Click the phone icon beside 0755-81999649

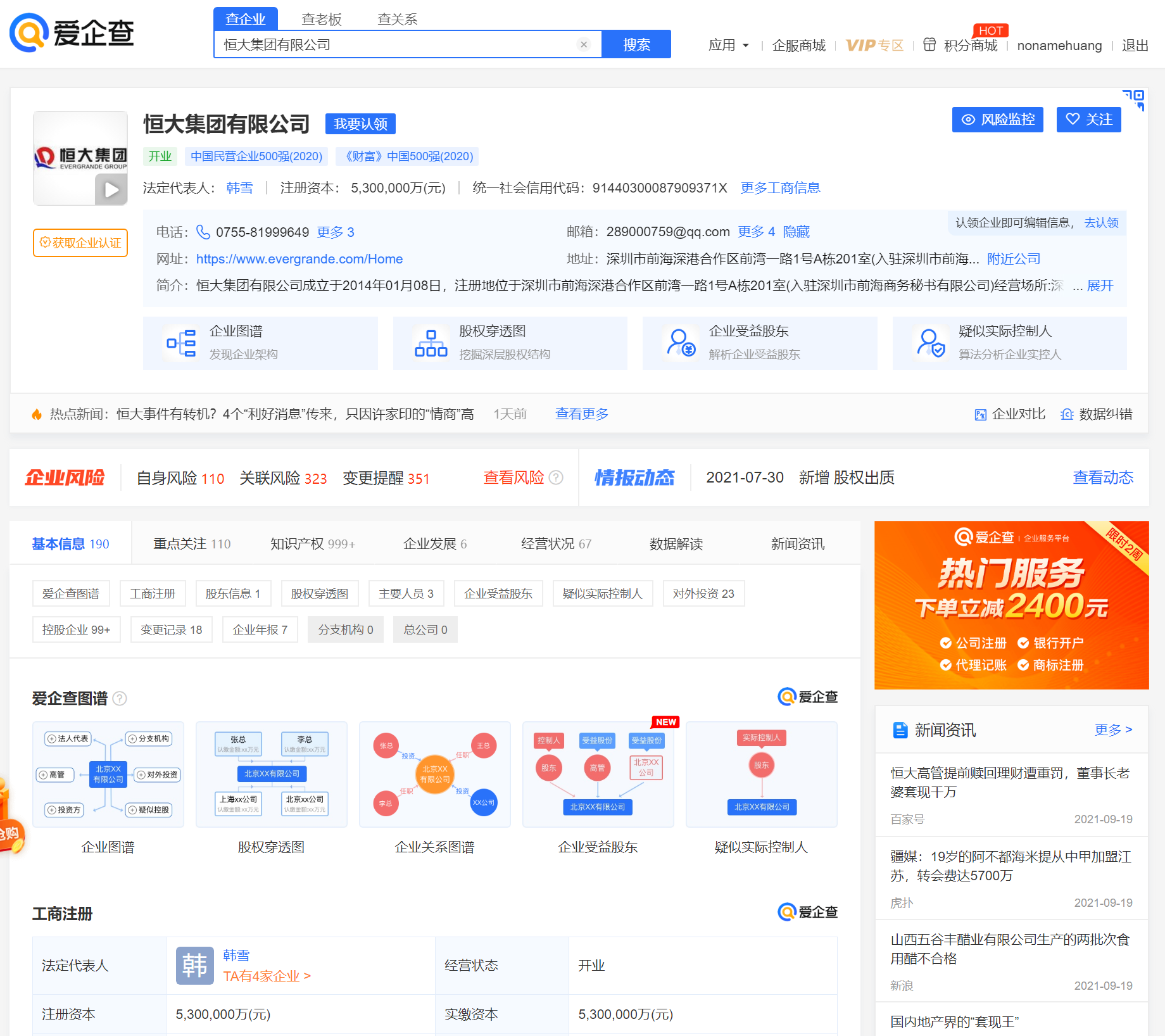[x=203, y=232]
